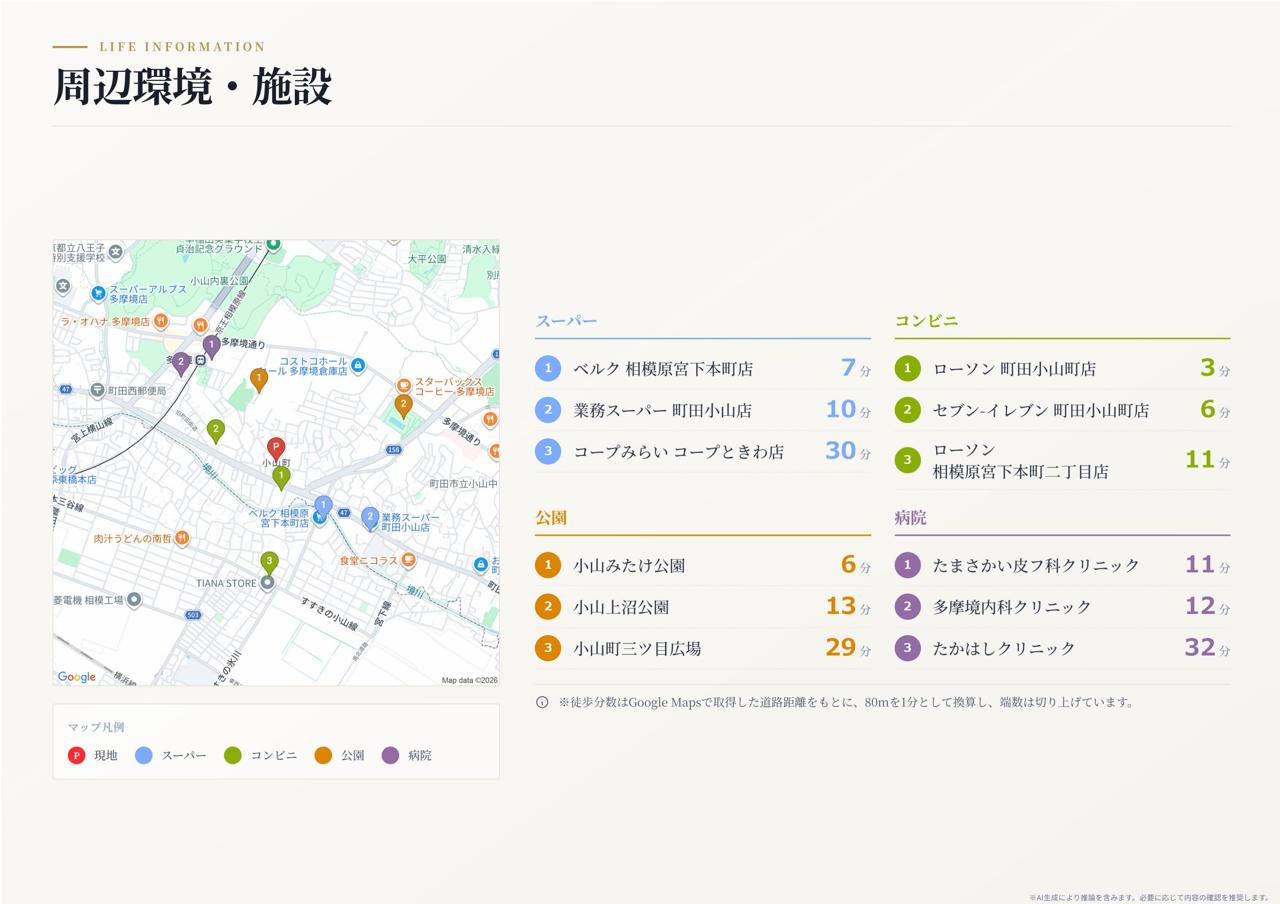The image size is (1280, 904).
Task: Click the 公園 section heading above the park list
Action: pos(551,518)
